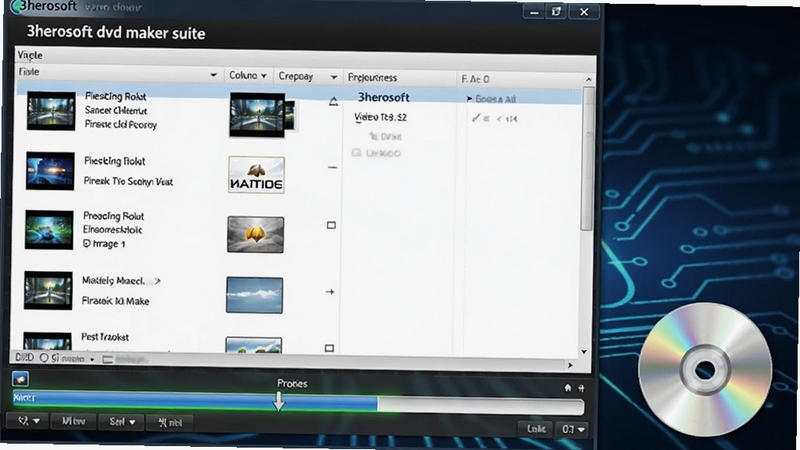
Task: Click the faded Lirkioo text
Action: click(x=383, y=153)
